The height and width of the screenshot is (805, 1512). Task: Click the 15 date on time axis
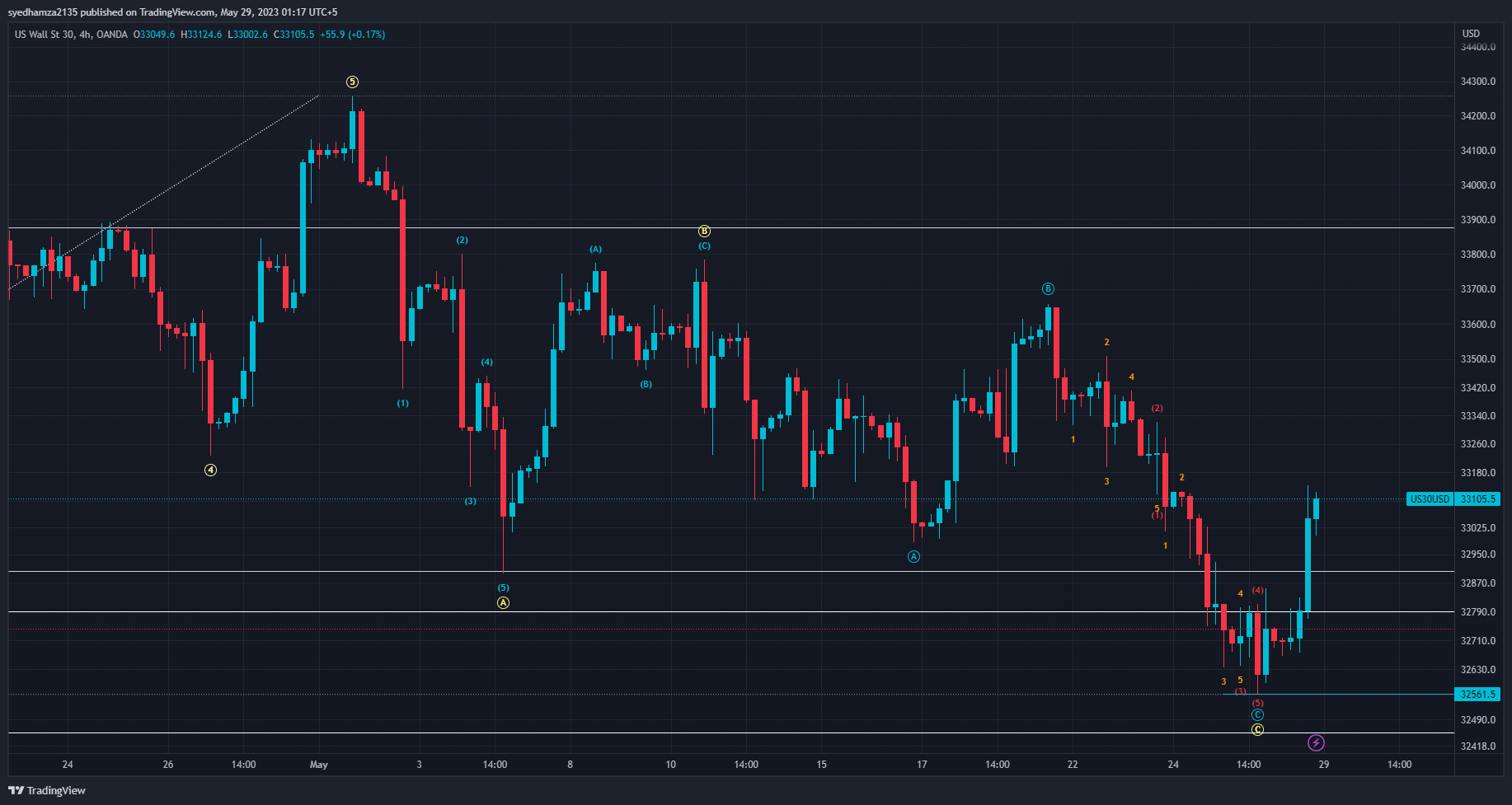click(821, 765)
